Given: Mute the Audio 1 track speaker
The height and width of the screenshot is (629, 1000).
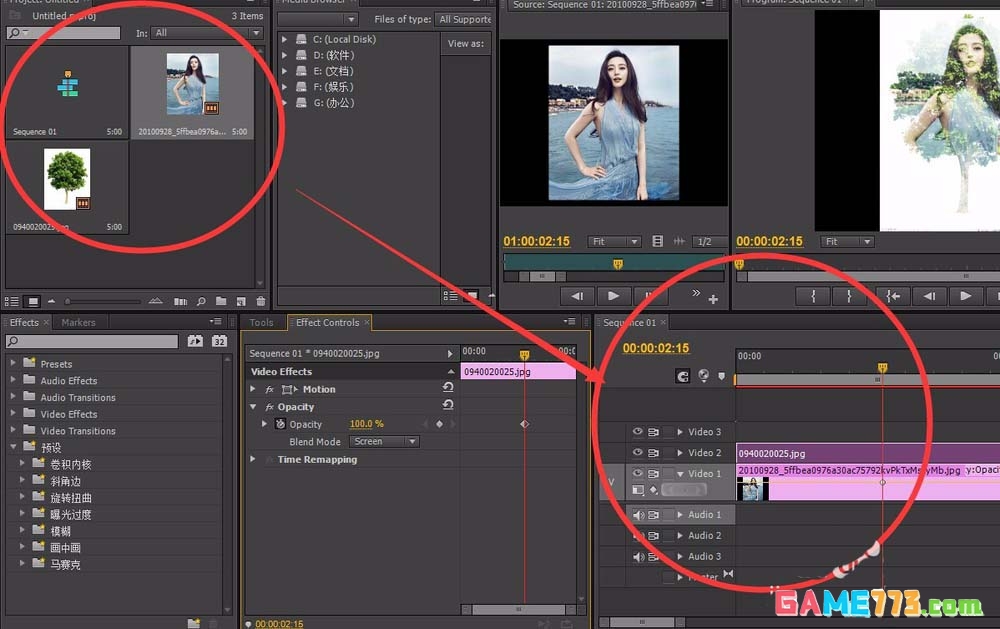Looking at the screenshot, I should click(x=637, y=515).
